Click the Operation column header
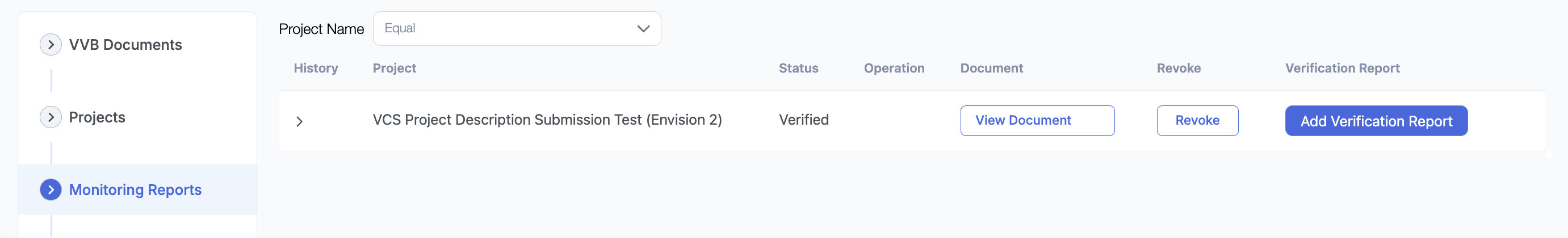The height and width of the screenshot is (238, 1568). coord(894,68)
